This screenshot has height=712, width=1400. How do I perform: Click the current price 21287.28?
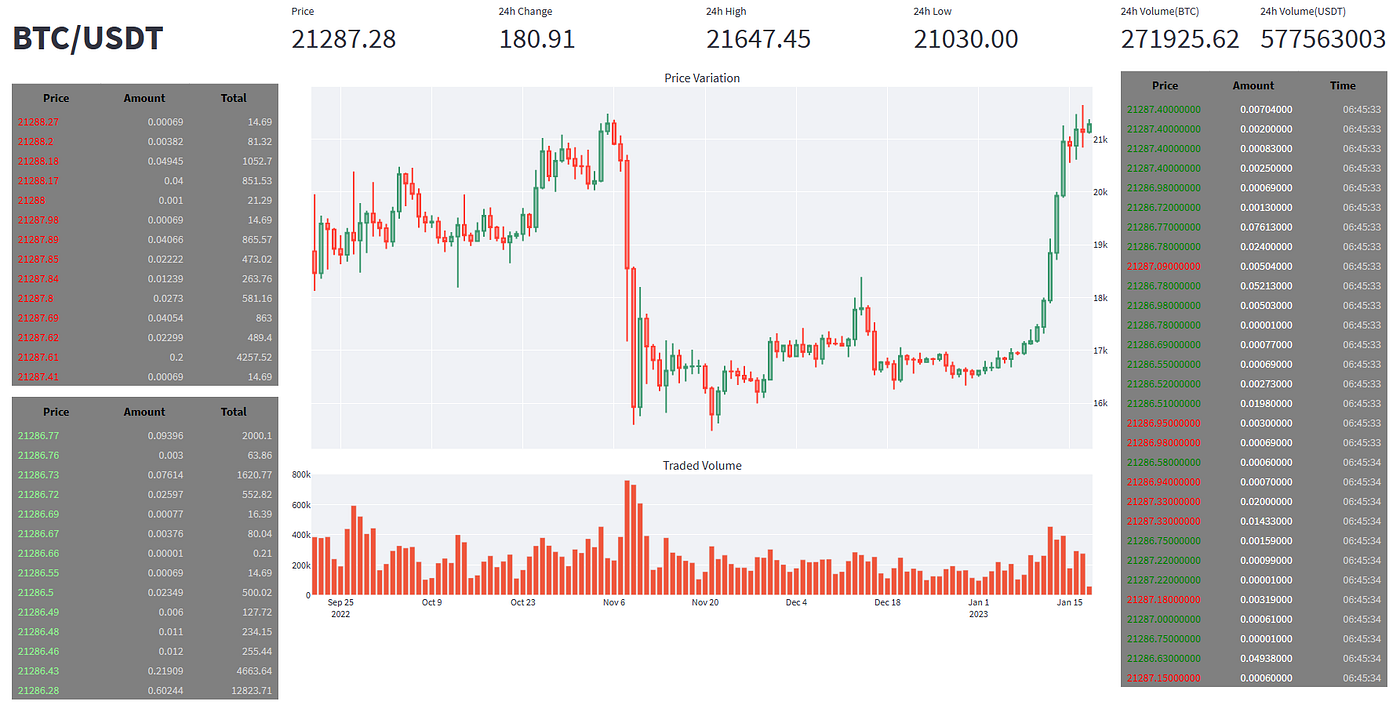344,39
